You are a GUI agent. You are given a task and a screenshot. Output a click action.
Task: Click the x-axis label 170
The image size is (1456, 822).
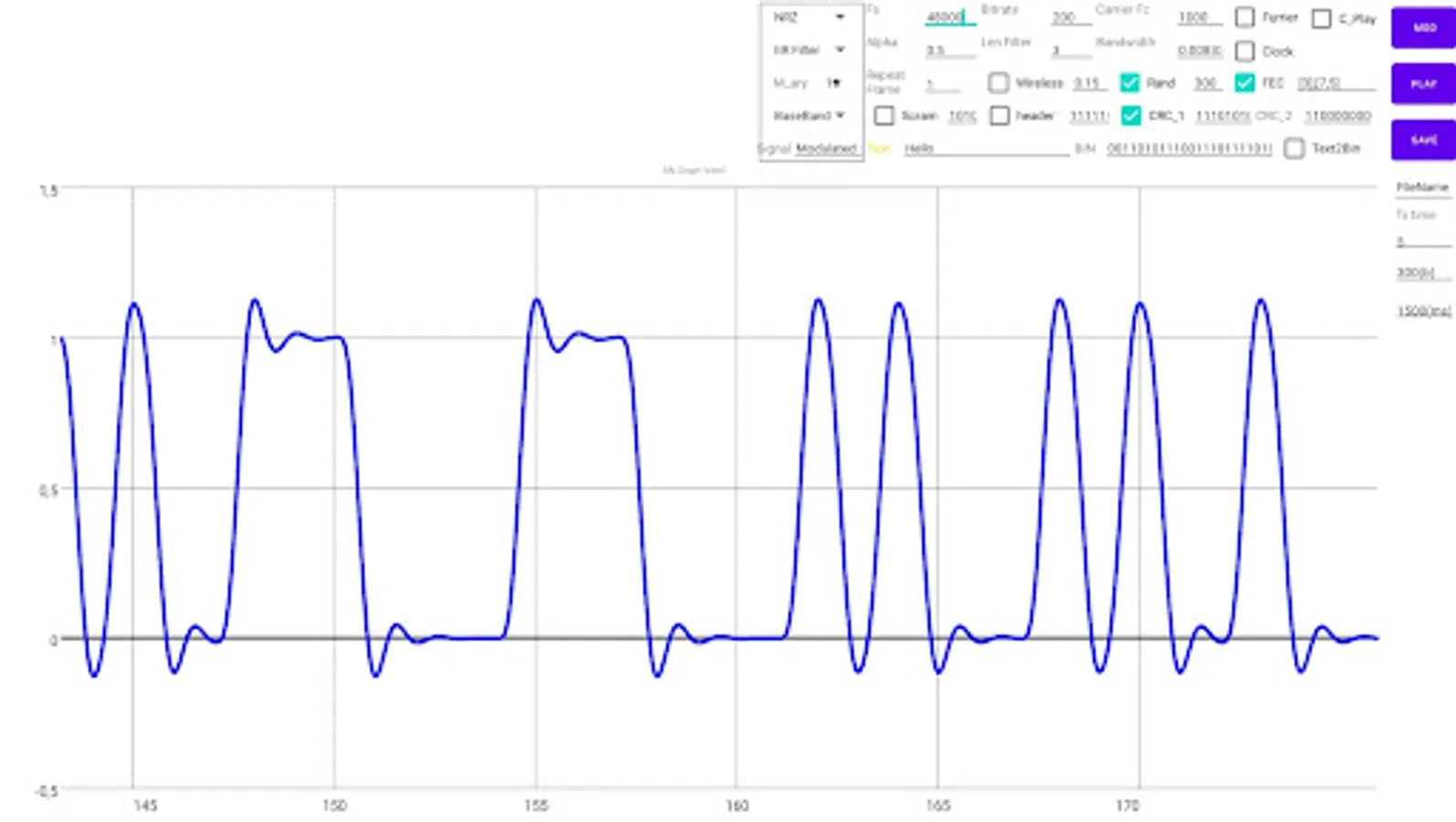click(1127, 806)
